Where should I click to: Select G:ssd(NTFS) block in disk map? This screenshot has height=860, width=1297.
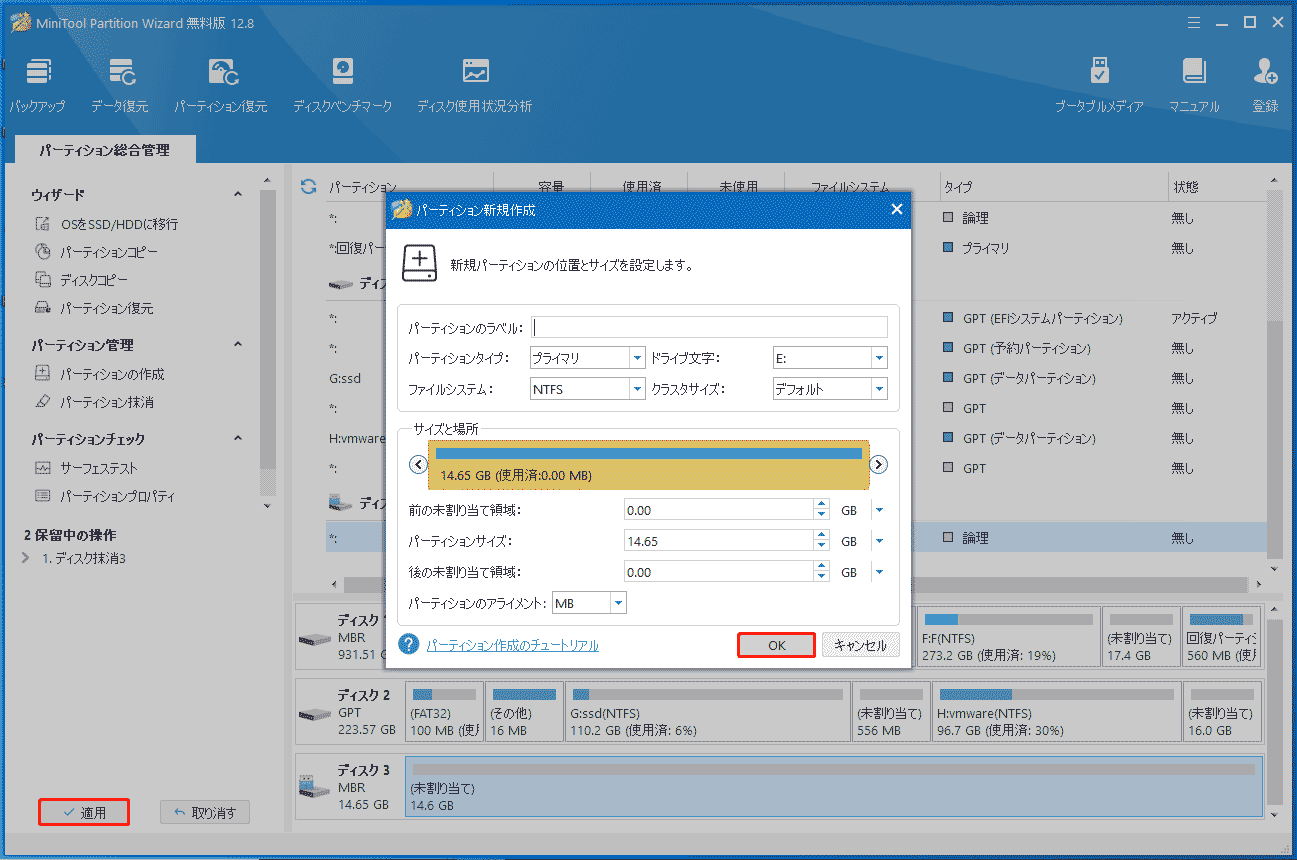point(708,711)
